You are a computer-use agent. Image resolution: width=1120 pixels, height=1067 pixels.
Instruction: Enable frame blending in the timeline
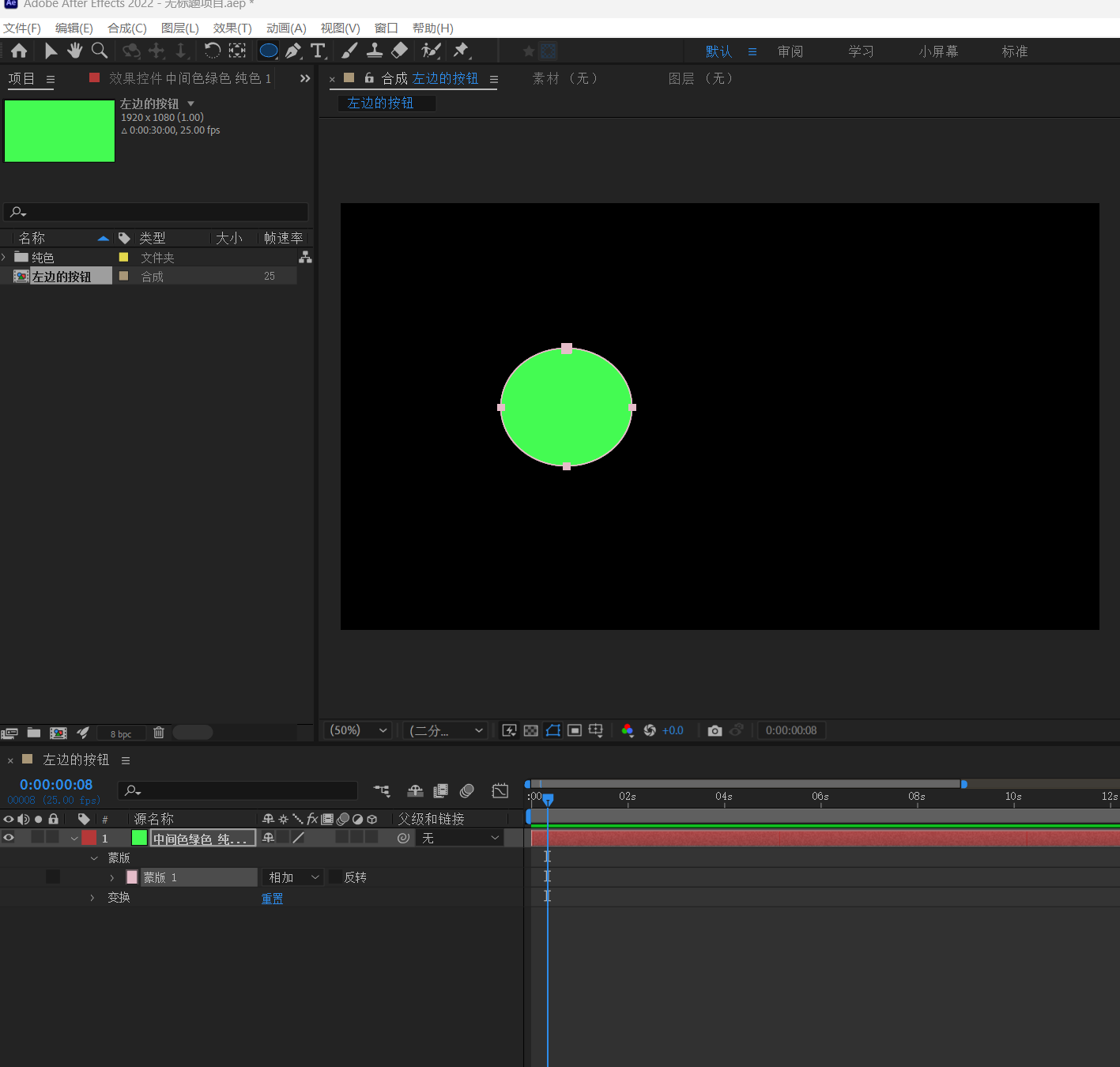pos(441,791)
